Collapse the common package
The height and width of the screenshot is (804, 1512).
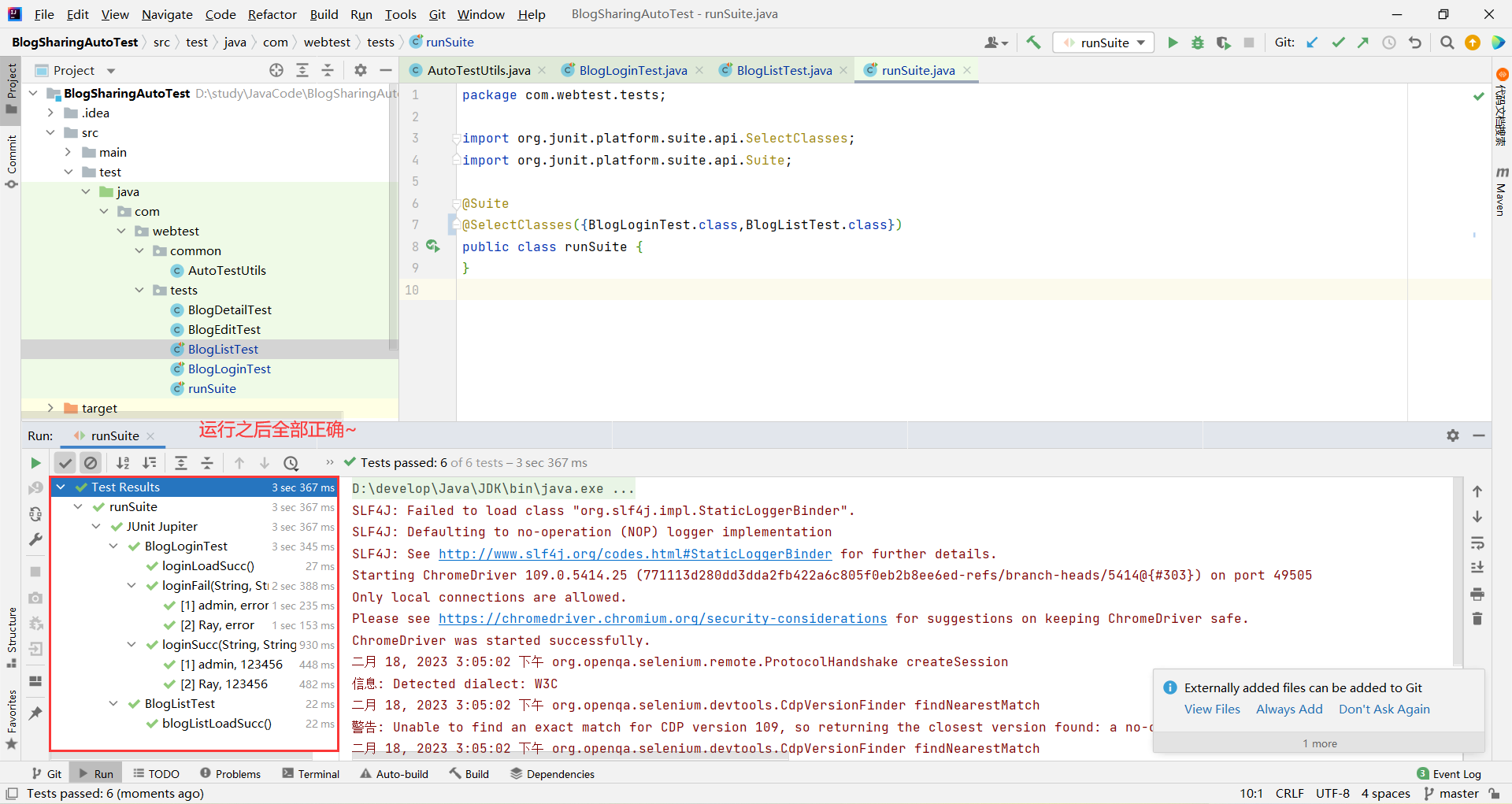coord(139,250)
